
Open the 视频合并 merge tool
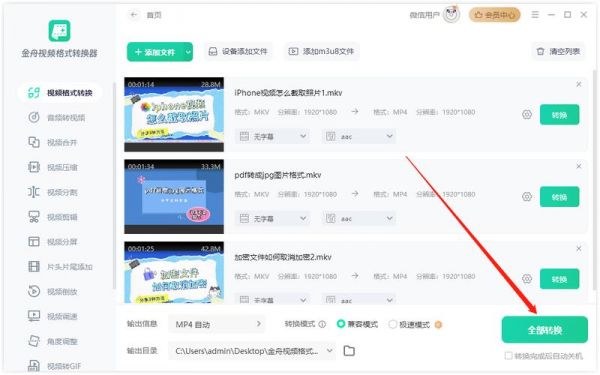[53, 142]
